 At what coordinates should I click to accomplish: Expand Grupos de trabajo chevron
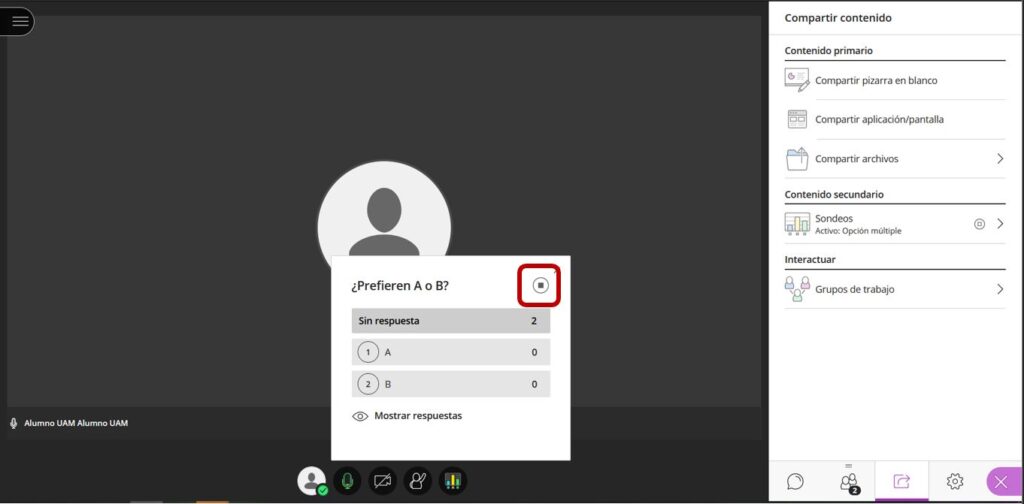point(999,289)
